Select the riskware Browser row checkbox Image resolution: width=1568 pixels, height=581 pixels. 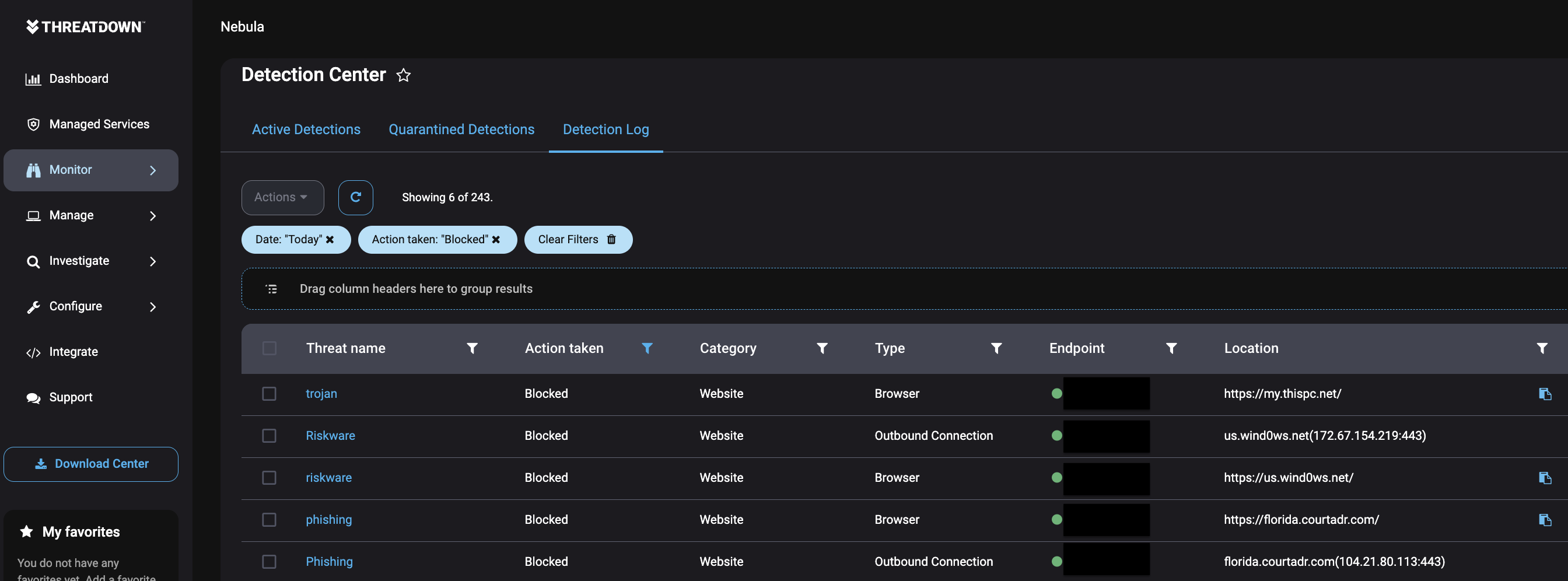pos(269,478)
